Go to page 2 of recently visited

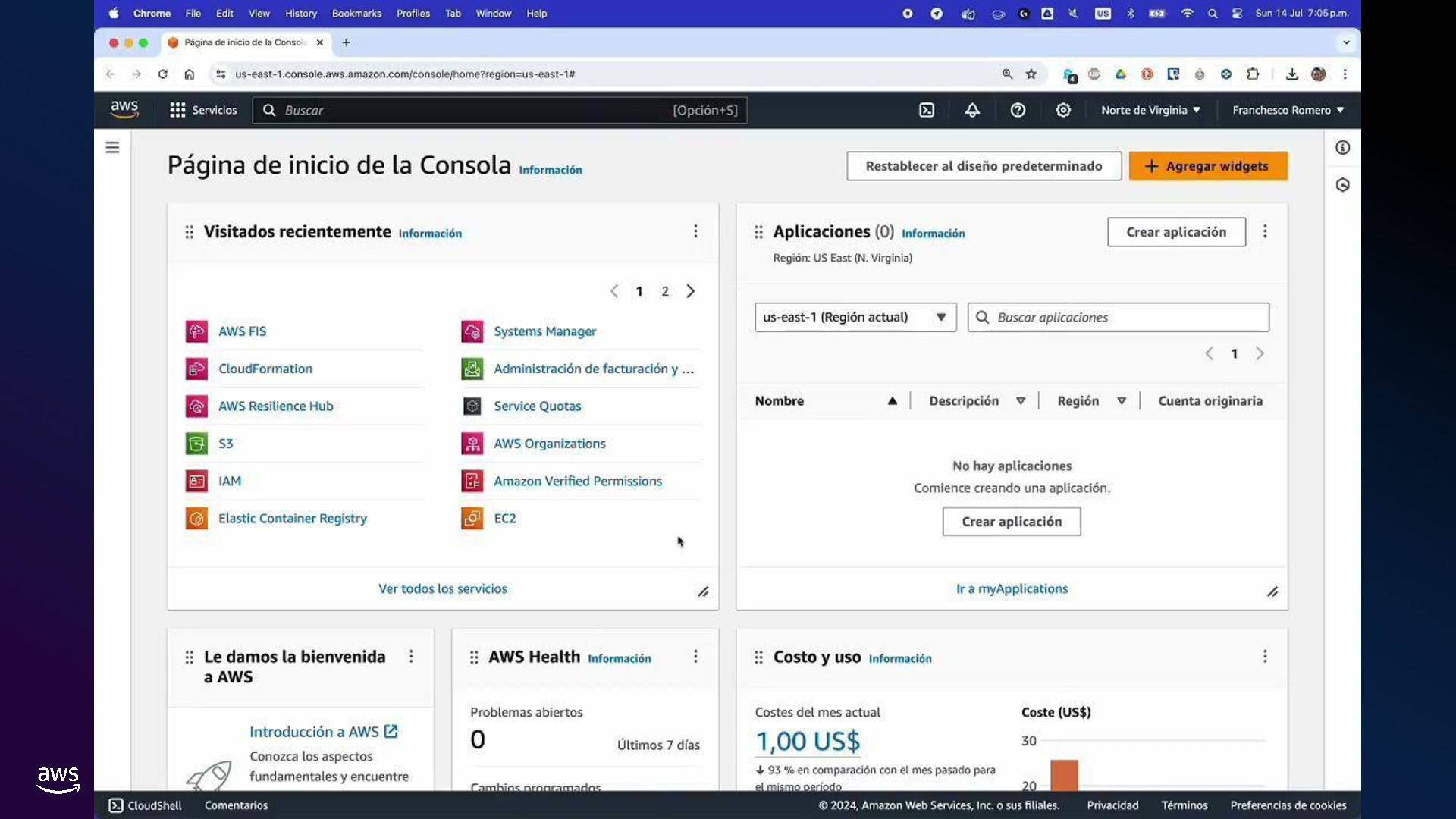click(665, 291)
